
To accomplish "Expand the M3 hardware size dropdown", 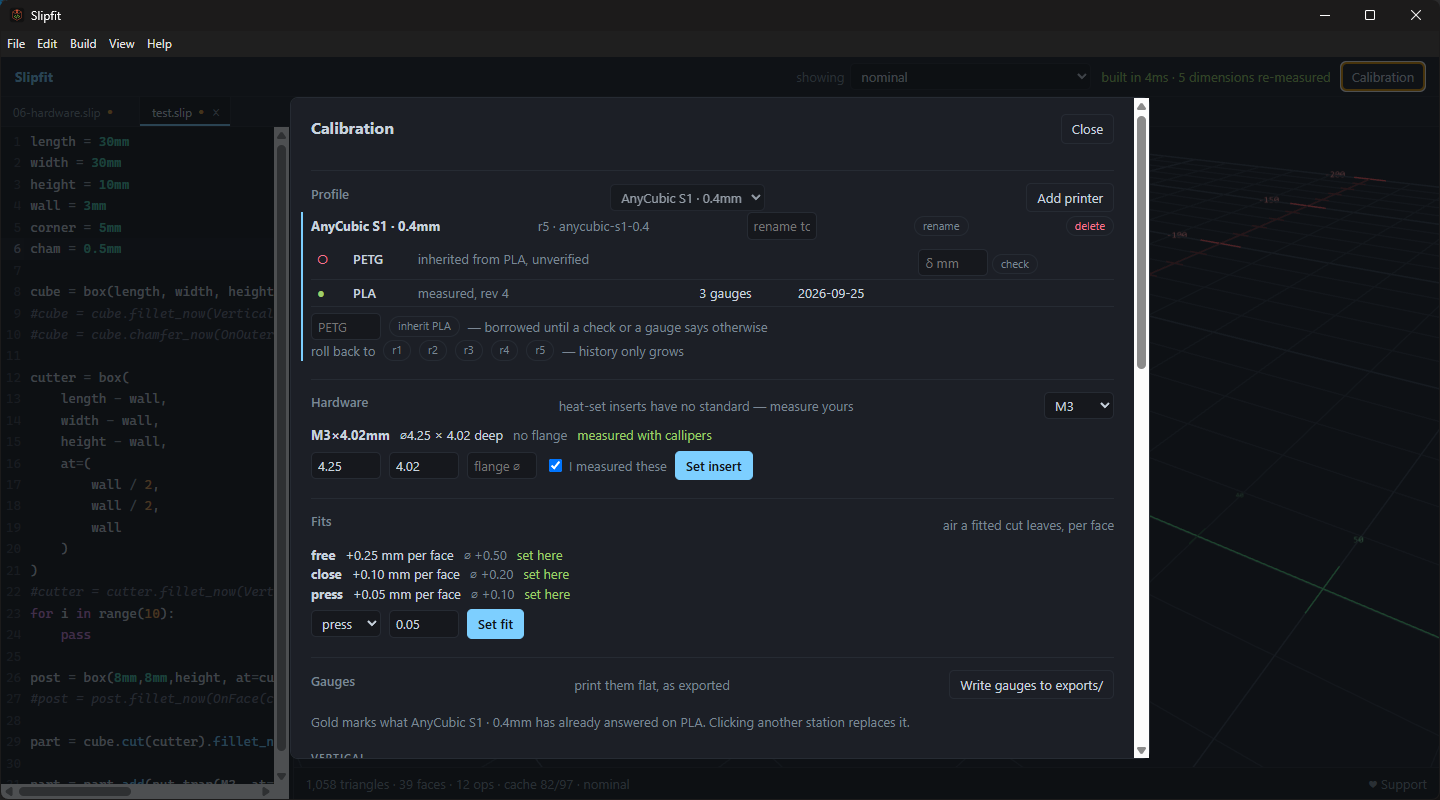I will tap(1078, 406).
